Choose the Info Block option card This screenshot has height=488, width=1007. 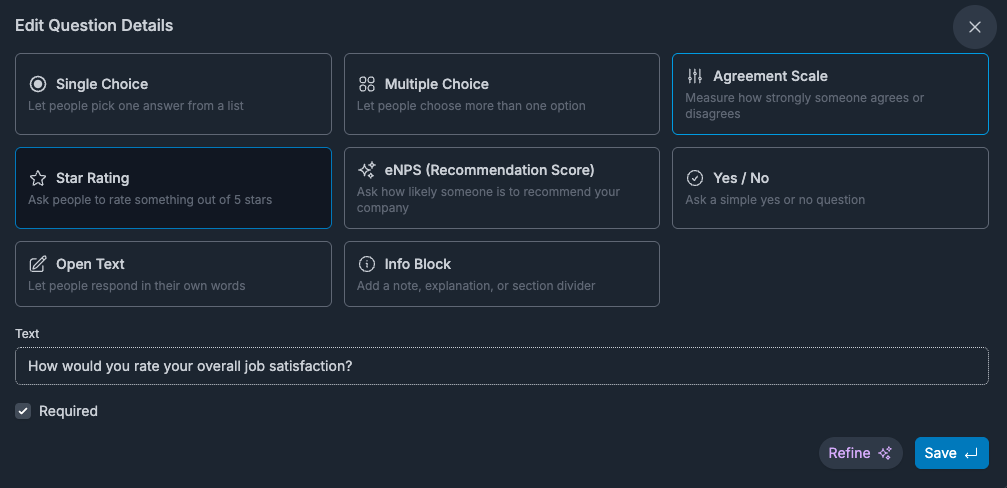click(502, 274)
